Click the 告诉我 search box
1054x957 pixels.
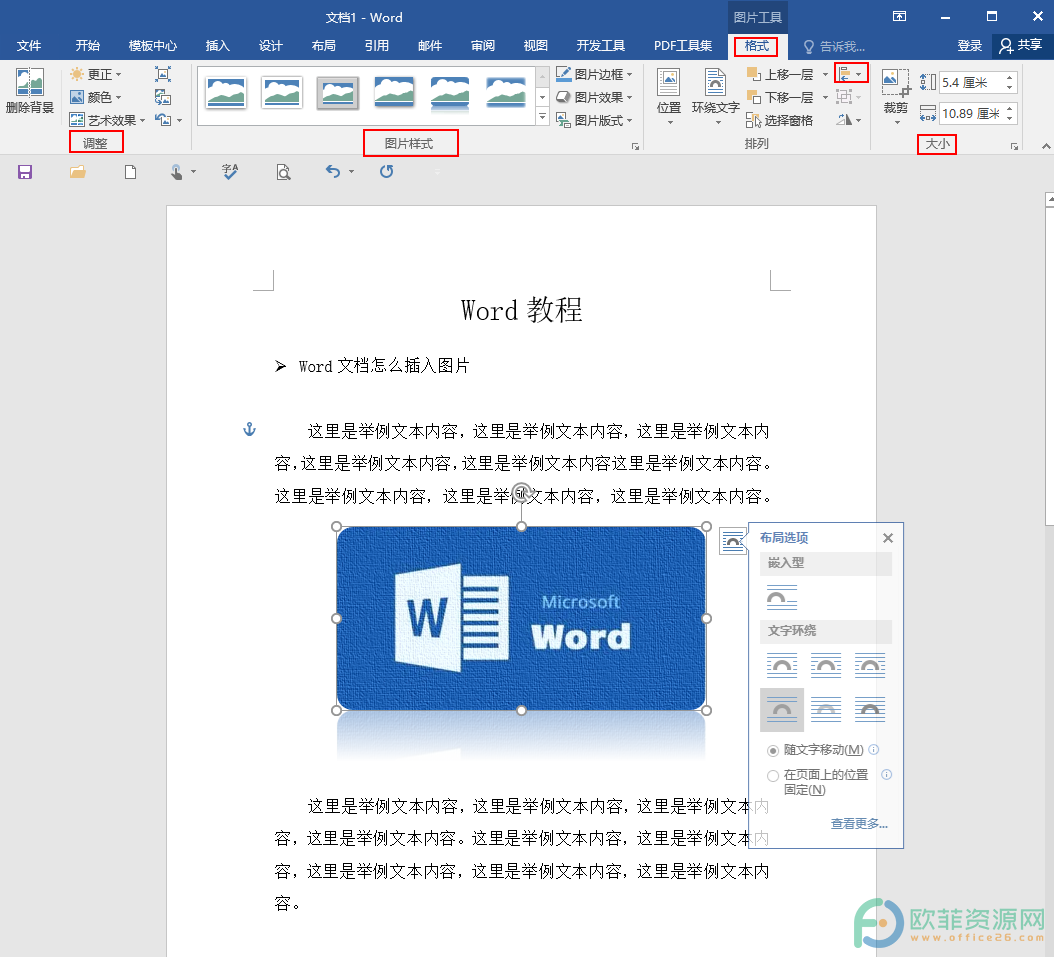click(x=834, y=46)
